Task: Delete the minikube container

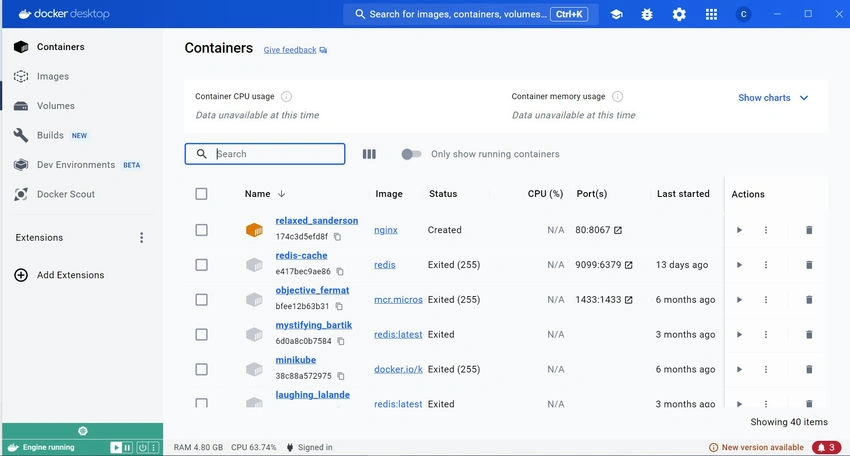Action: (x=809, y=369)
